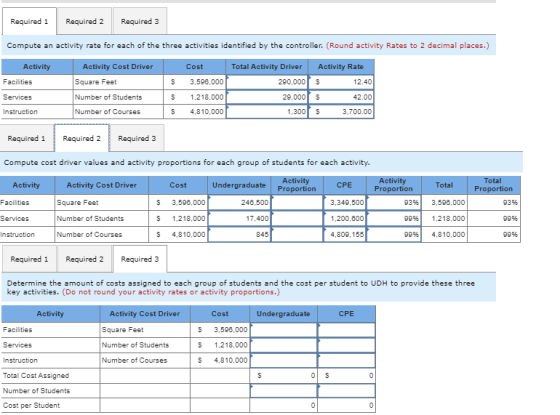Edit Instruction activity rate 3,700.00 field
Image resolution: width=560 pixels, height=415 pixels.
click(x=341, y=112)
